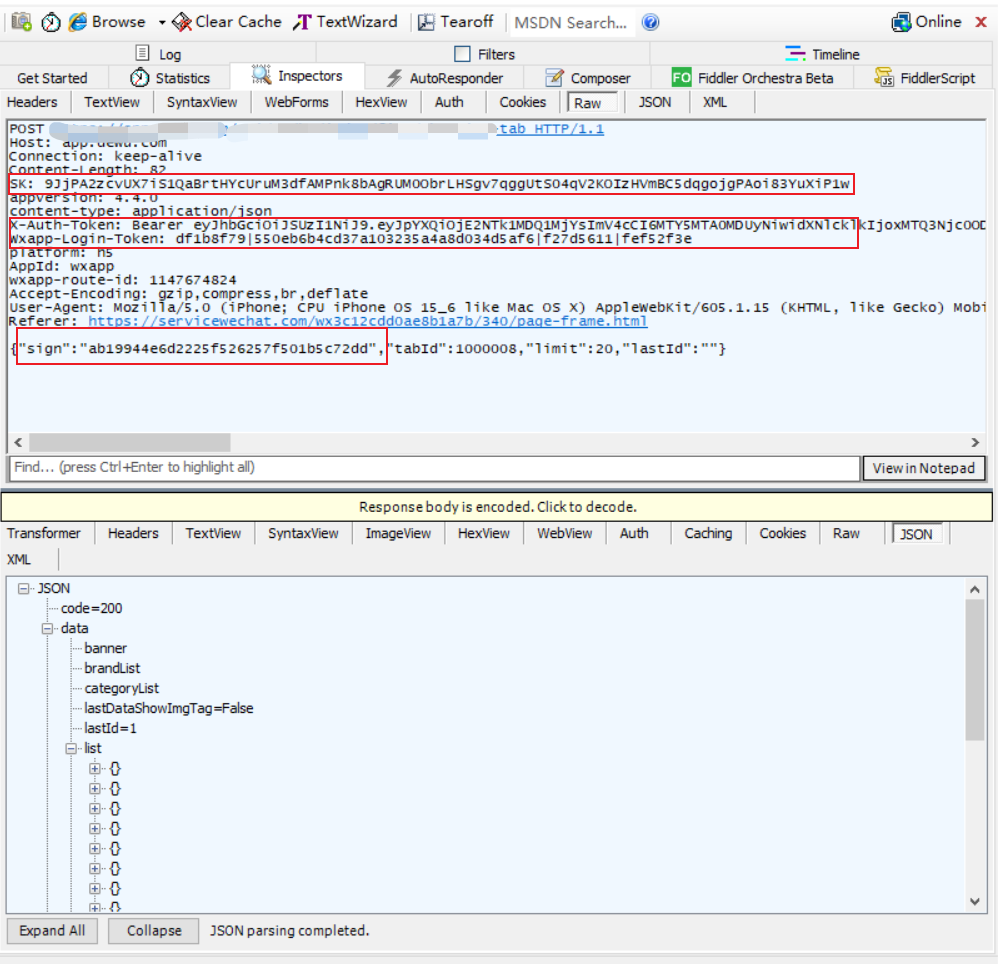Click the Find text input field
This screenshot has width=998, height=964.
point(434,468)
